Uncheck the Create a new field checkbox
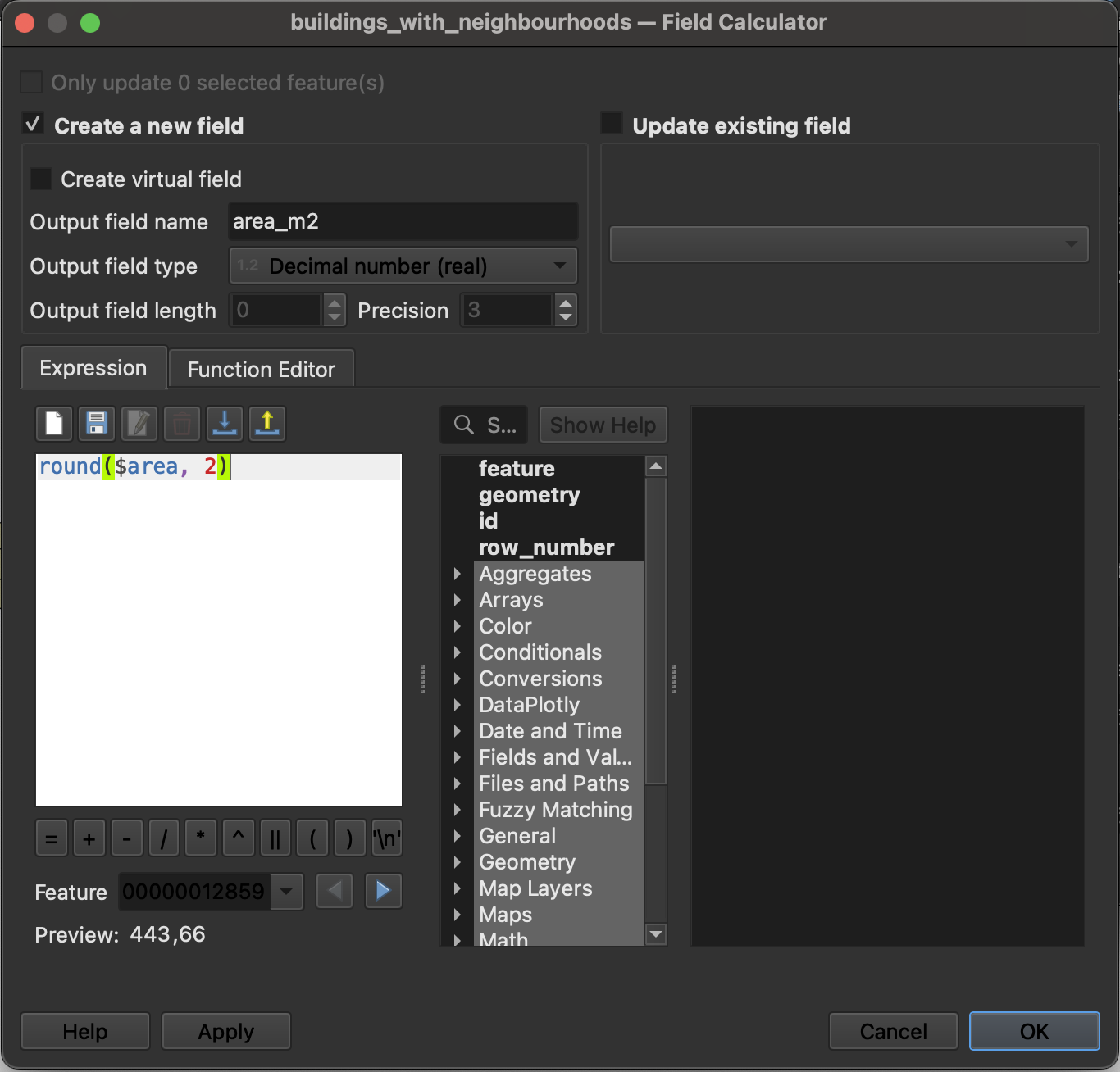1120x1072 pixels. pos(33,125)
